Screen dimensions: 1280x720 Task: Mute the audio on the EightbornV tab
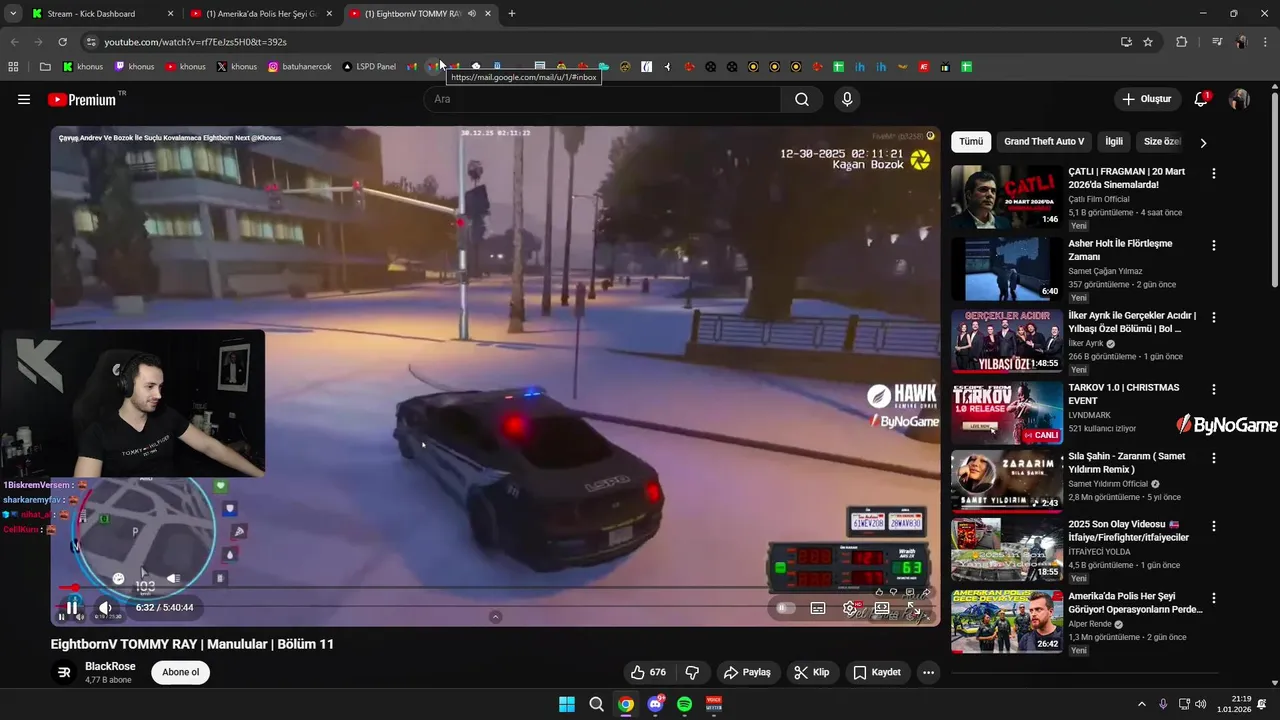point(471,14)
